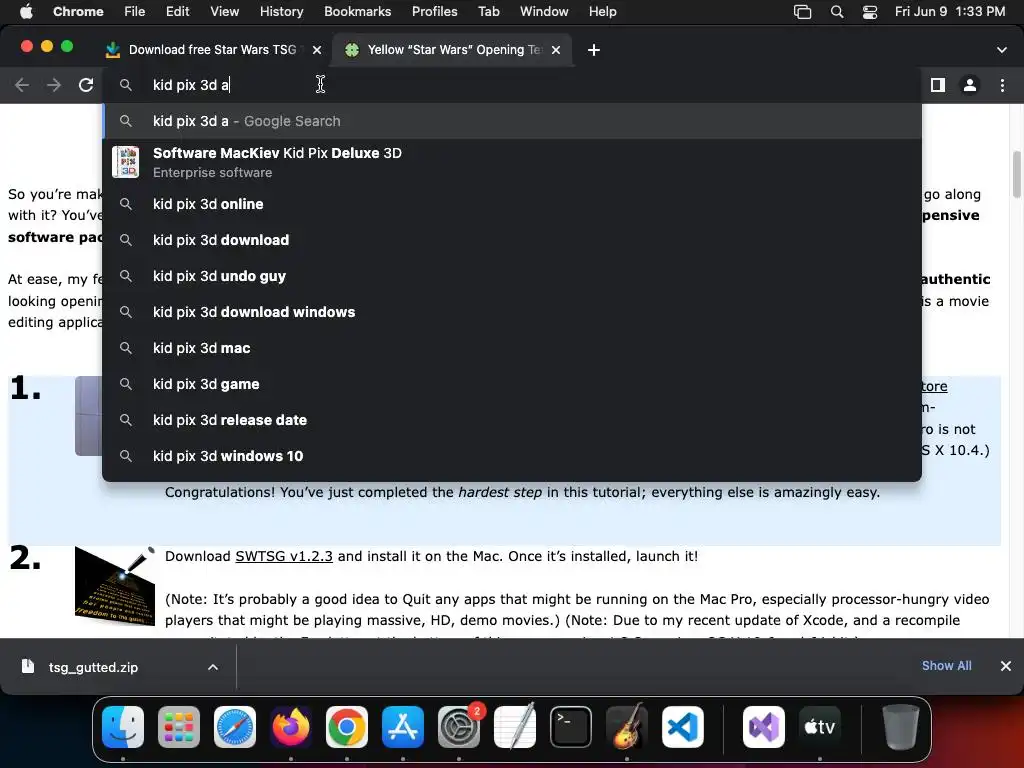Screen dimensions: 1024x768
Task: Launch Visual Studio from the Dock
Action: click(x=763, y=727)
